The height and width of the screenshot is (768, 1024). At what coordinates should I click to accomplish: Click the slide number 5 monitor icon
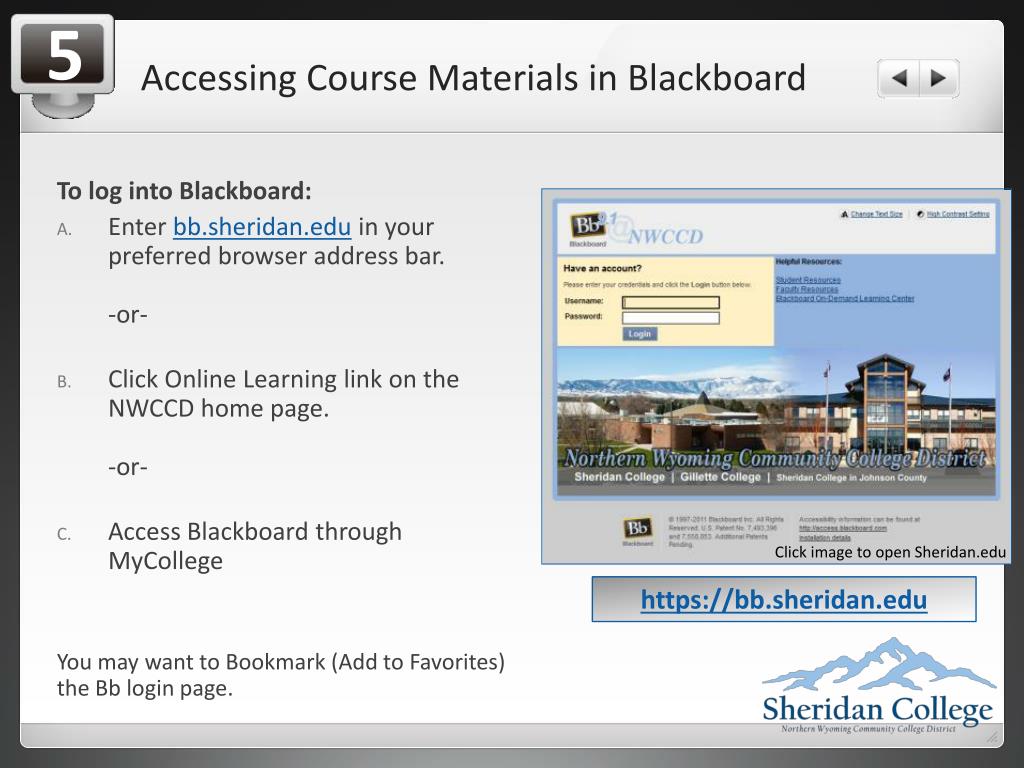63,65
